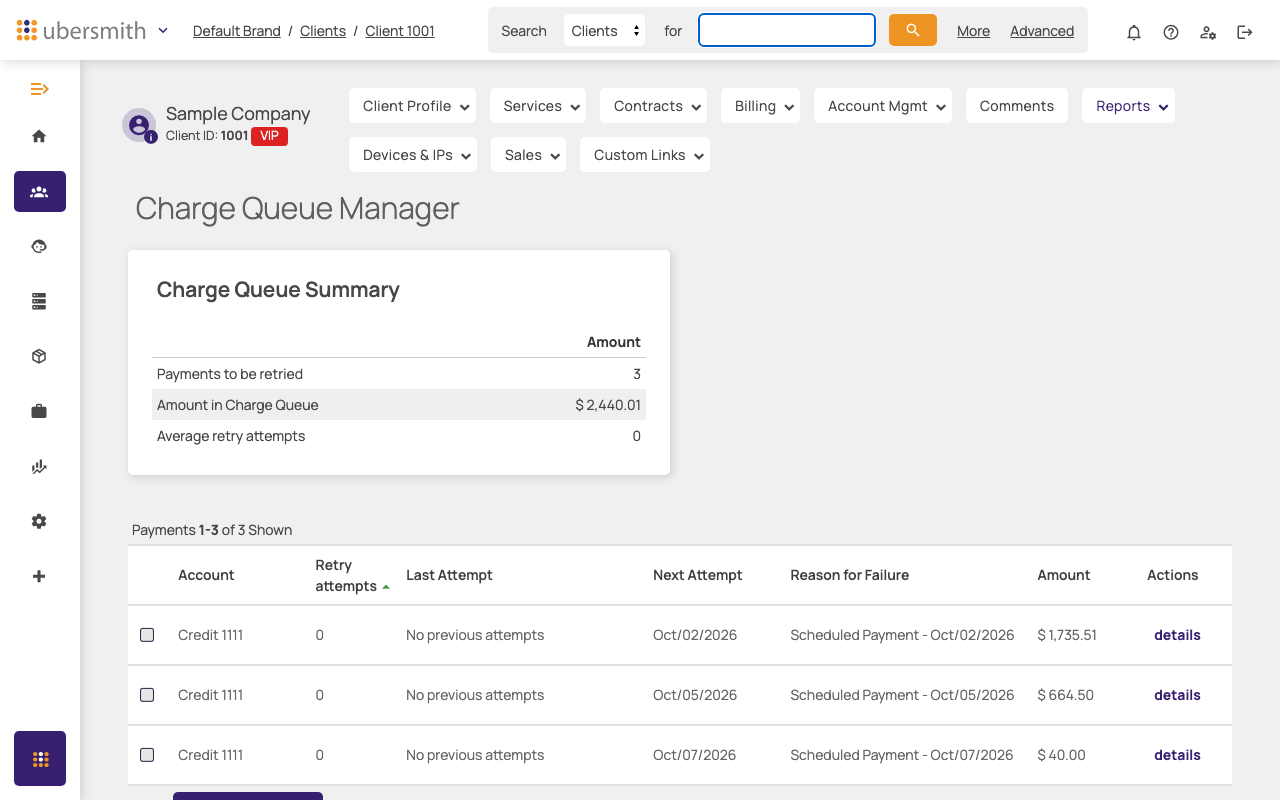Open the Advanced search link
The width and height of the screenshot is (1280, 800).
[1042, 31]
